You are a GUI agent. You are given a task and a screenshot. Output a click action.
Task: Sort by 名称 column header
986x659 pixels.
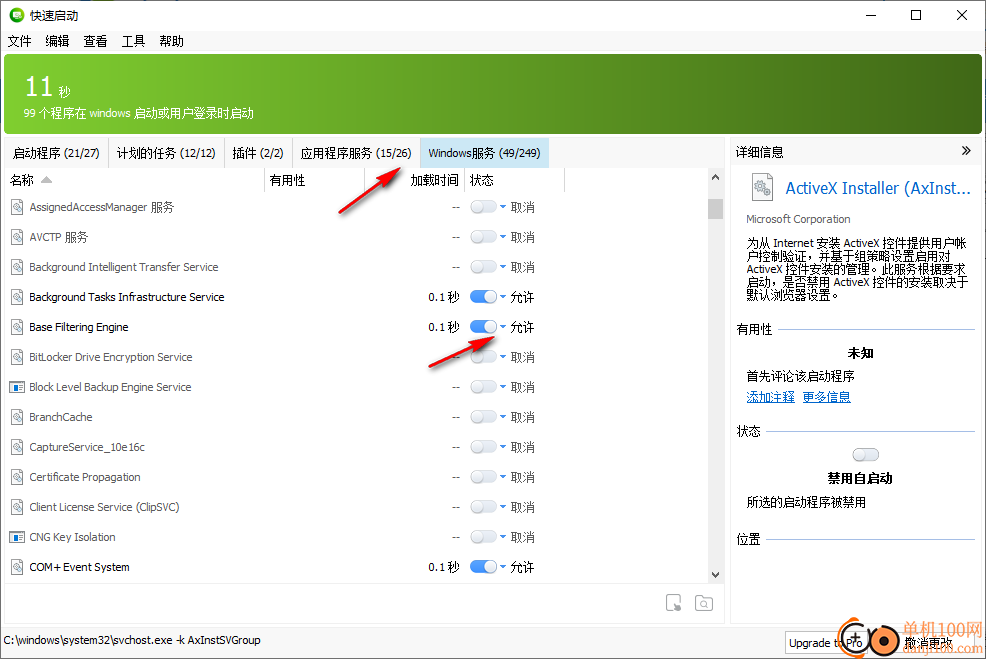[135, 180]
